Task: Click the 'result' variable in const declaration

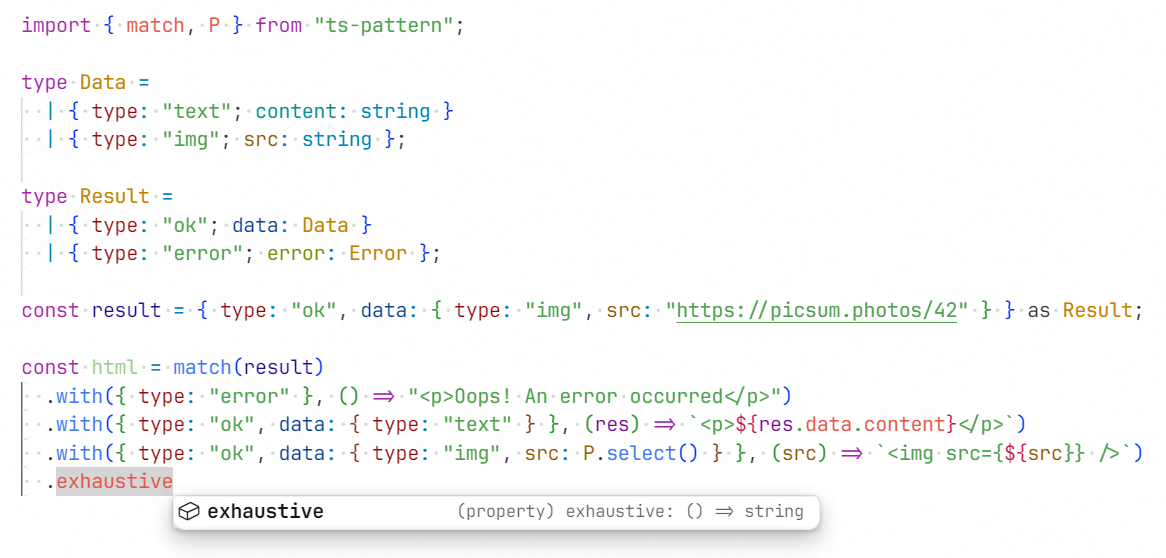Action: [126, 311]
